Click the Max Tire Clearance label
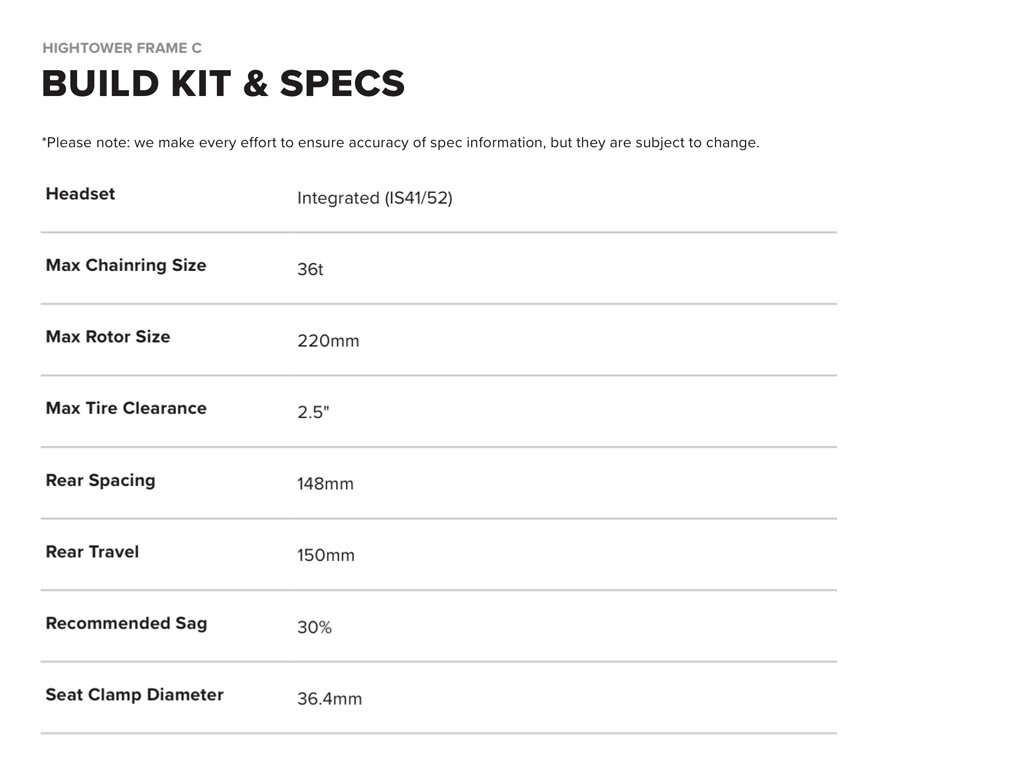The height and width of the screenshot is (768, 1024). click(126, 408)
